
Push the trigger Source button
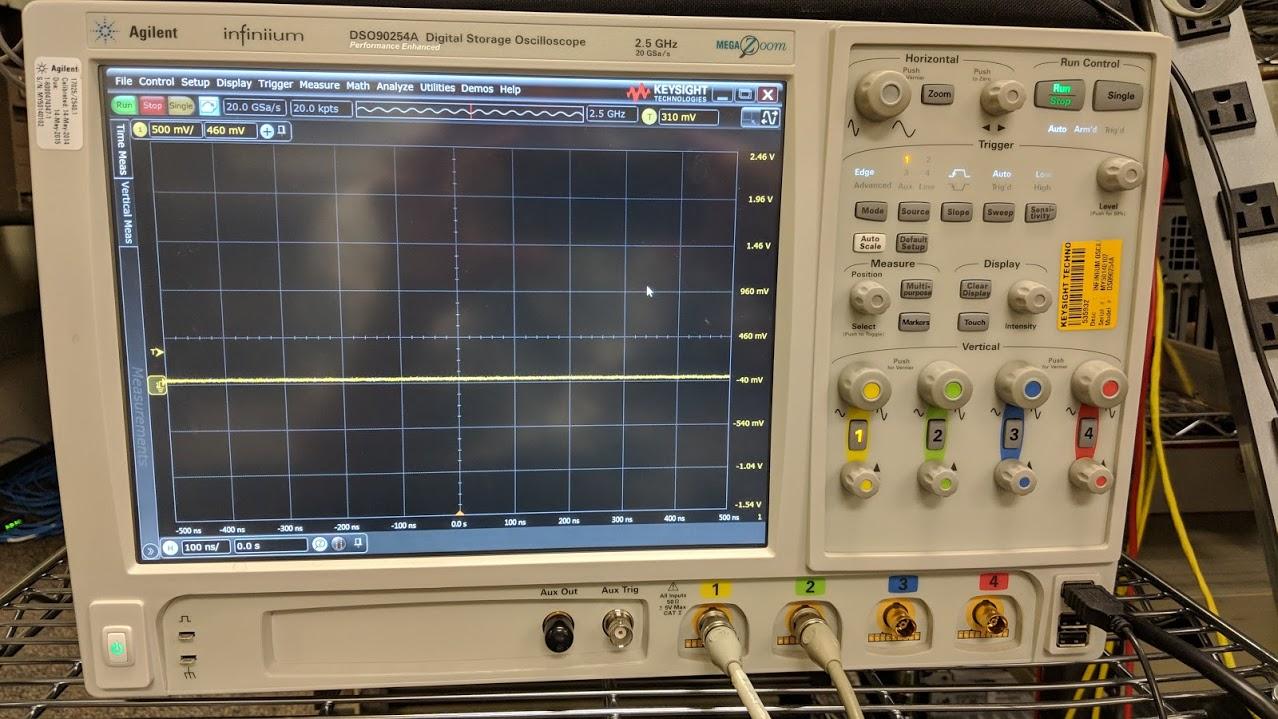pyautogui.click(x=914, y=212)
